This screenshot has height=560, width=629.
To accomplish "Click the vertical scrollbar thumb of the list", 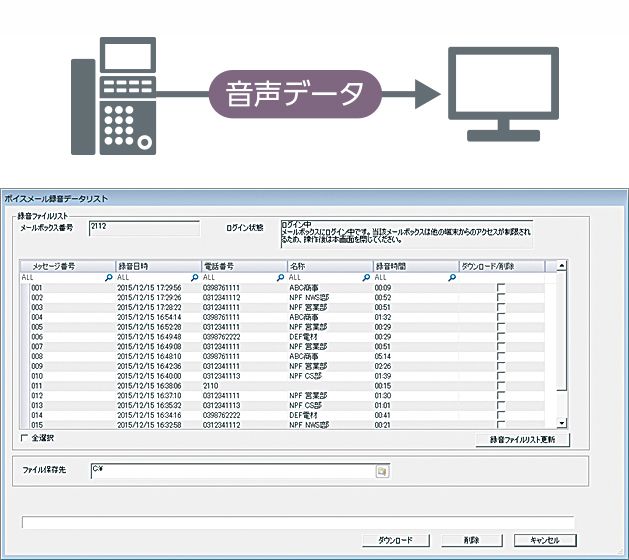I will (562, 330).
